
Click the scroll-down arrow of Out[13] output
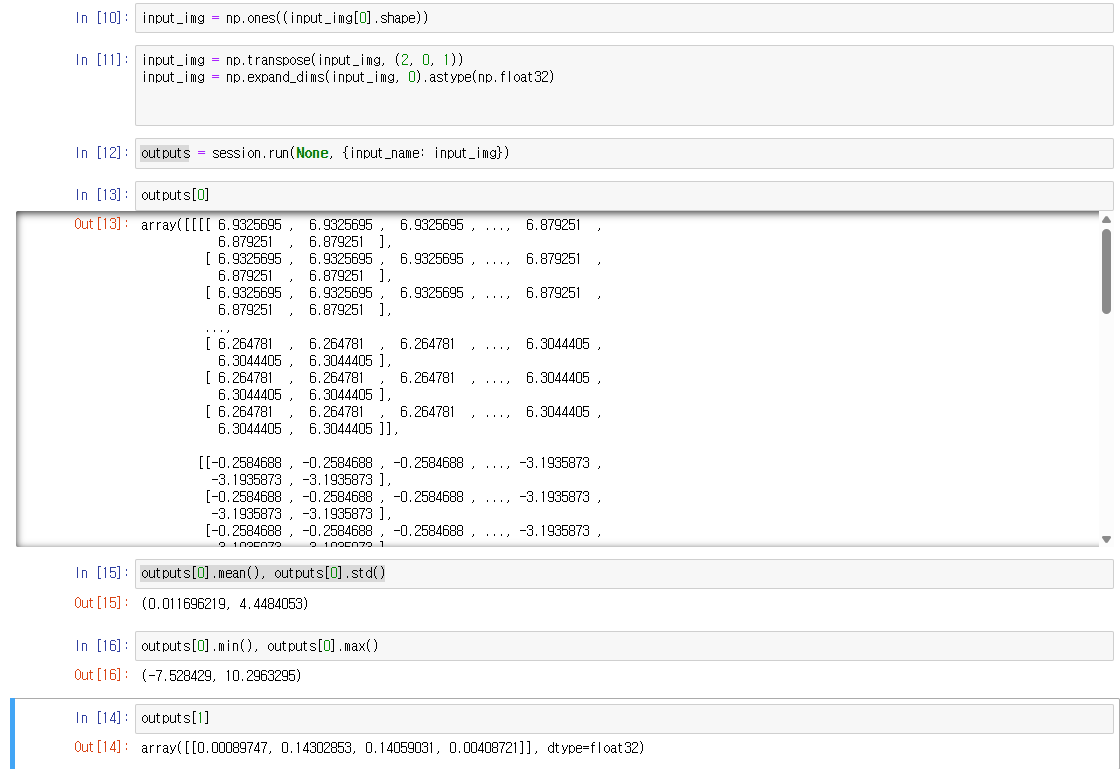point(1106,540)
